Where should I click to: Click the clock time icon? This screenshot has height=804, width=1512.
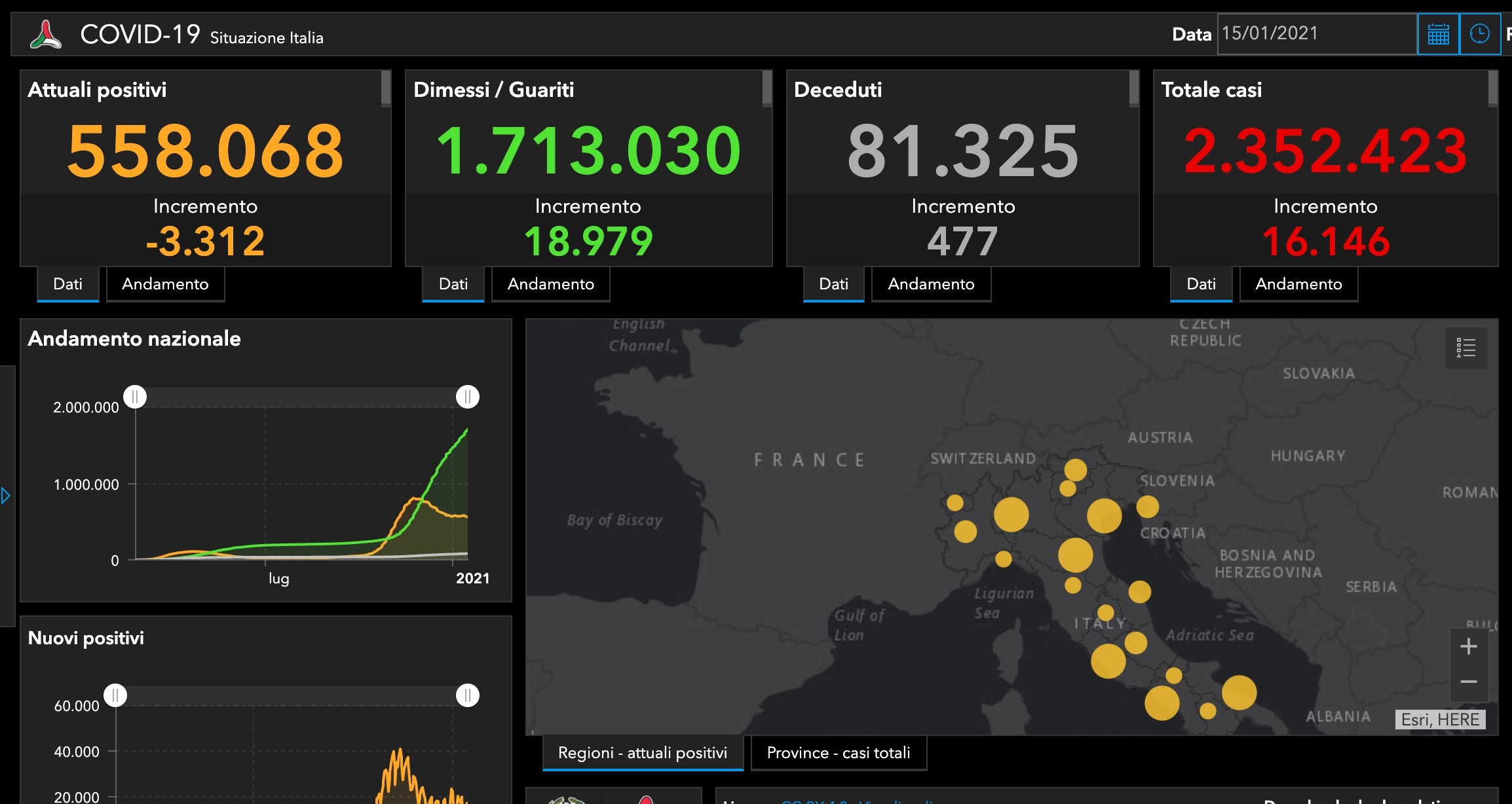[x=1480, y=34]
